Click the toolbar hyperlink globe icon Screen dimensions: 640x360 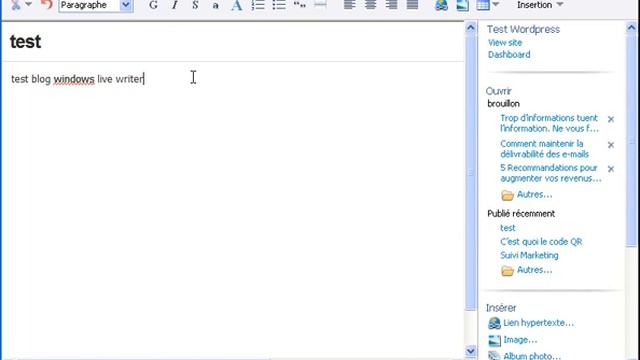click(x=441, y=5)
